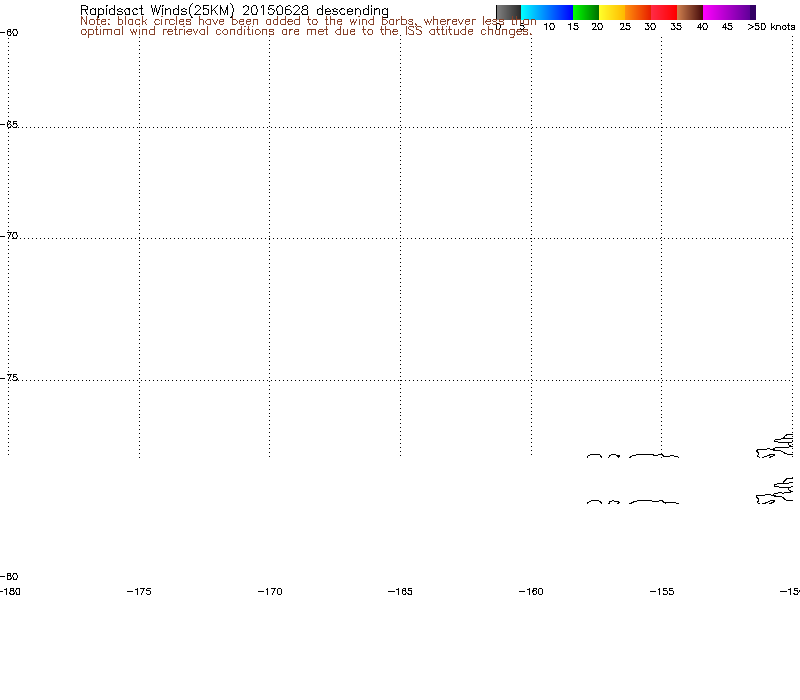
Task: Click the '-80' latitude axis label
Action: (10, 577)
